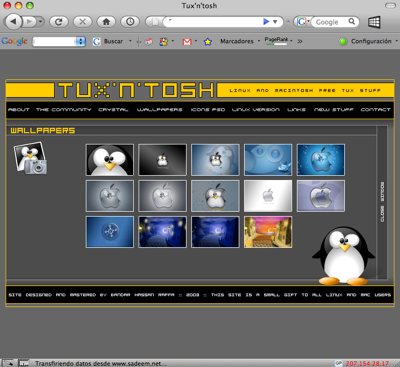Open The Community navigation link

63,109
